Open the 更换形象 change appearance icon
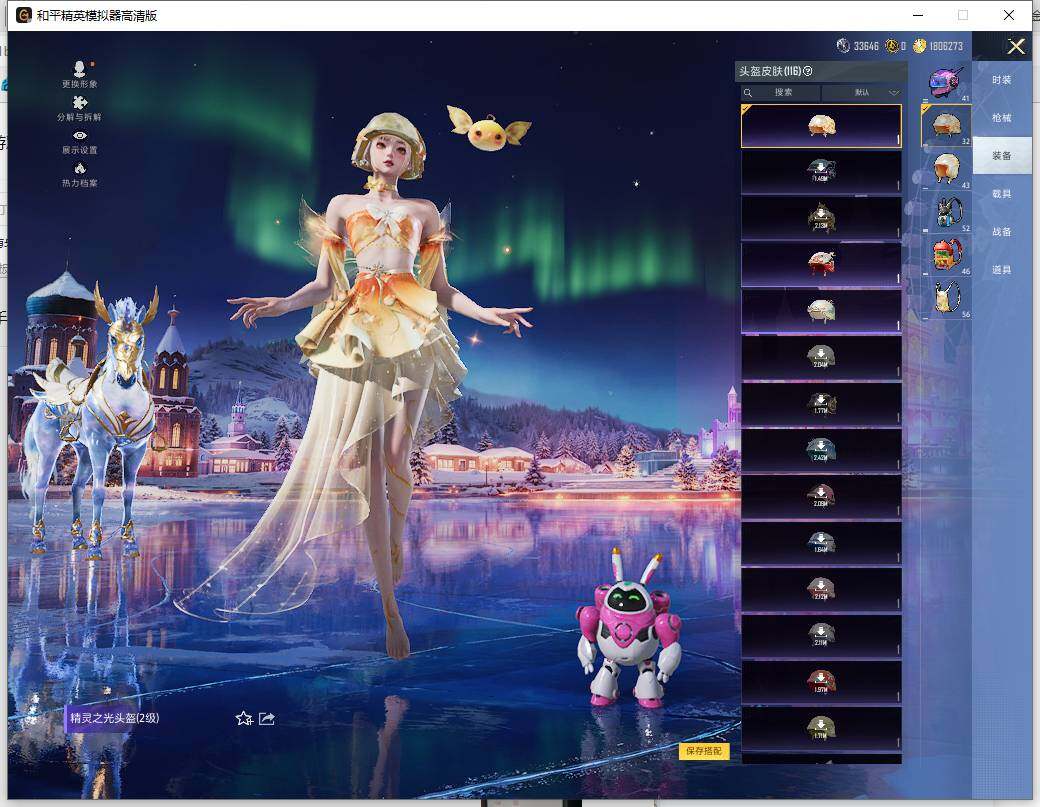This screenshot has width=1040, height=807. click(x=80, y=74)
